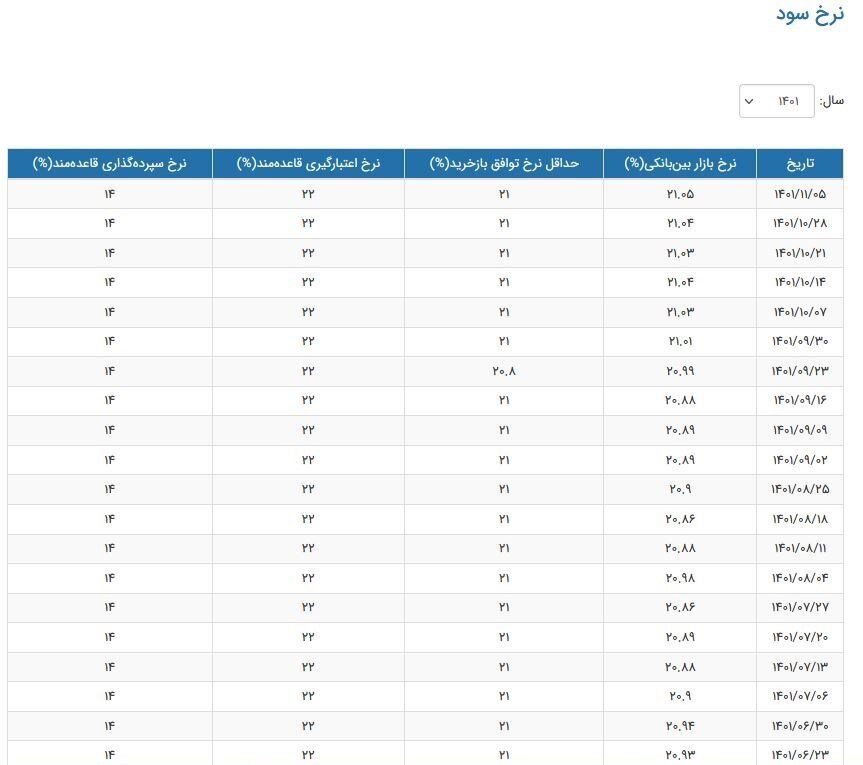The image size is (863, 765).
Task: Click the تاریخ column header
Action: coord(799,163)
